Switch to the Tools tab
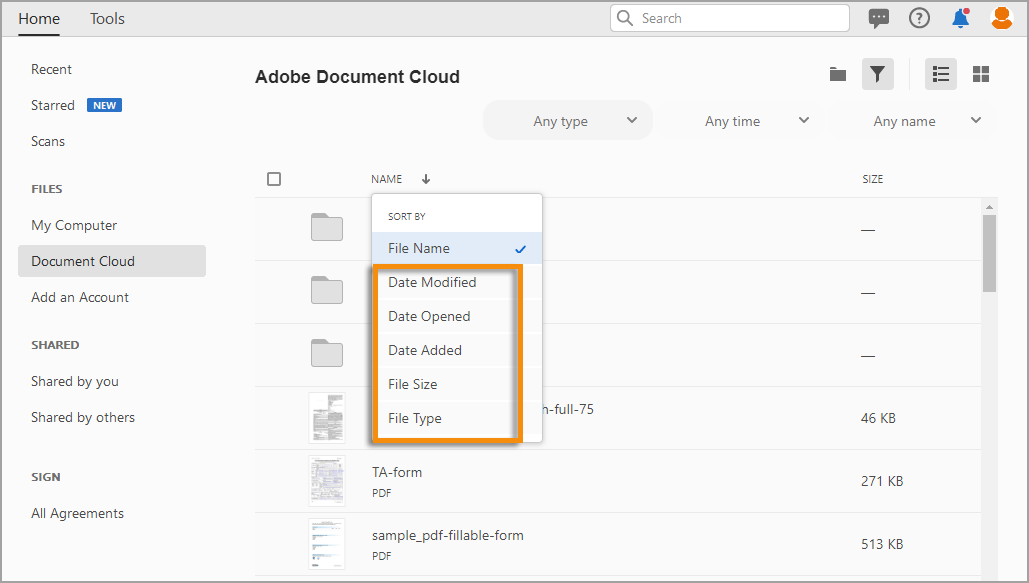This screenshot has width=1029, height=583. click(107, 18)
